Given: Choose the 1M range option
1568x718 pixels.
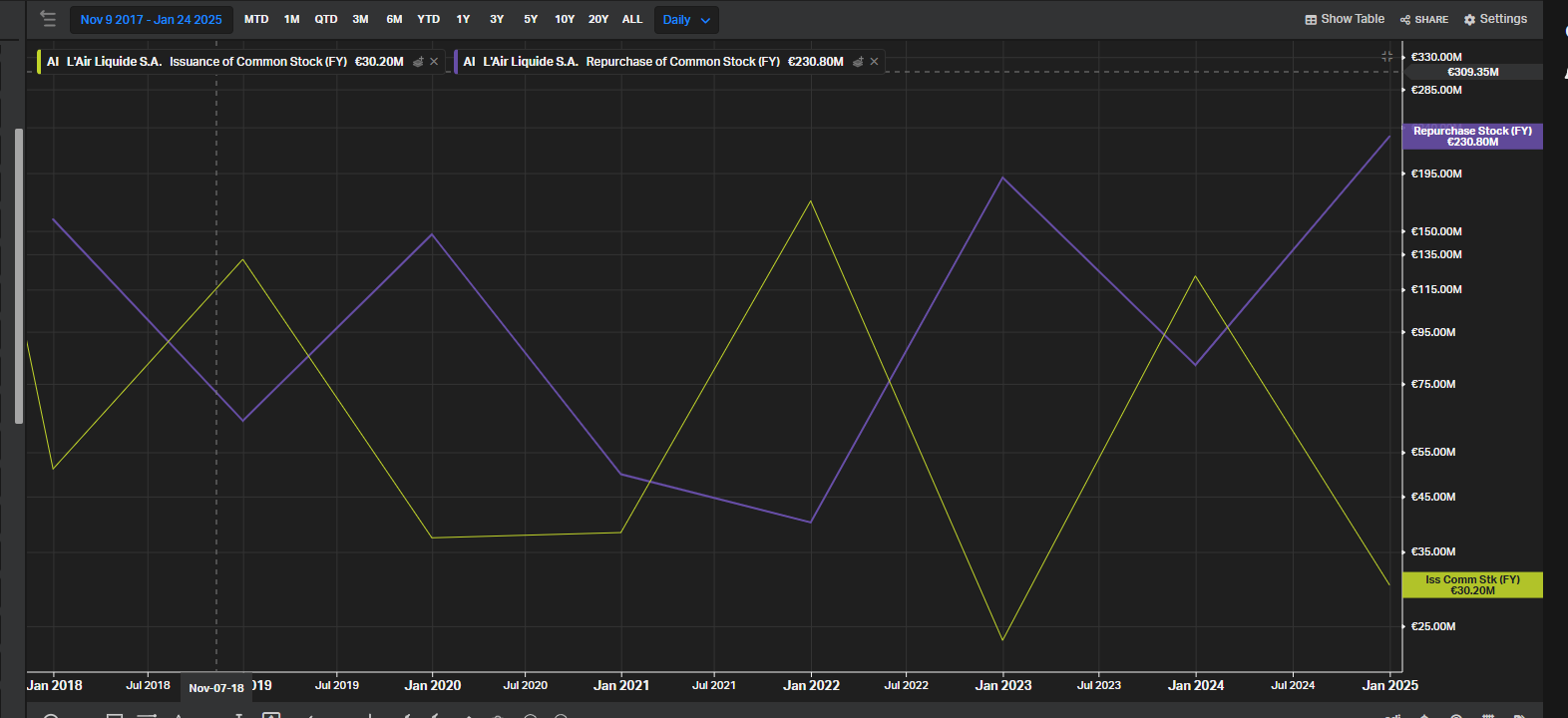Looking at the screenshot, I should coord(291,19).
